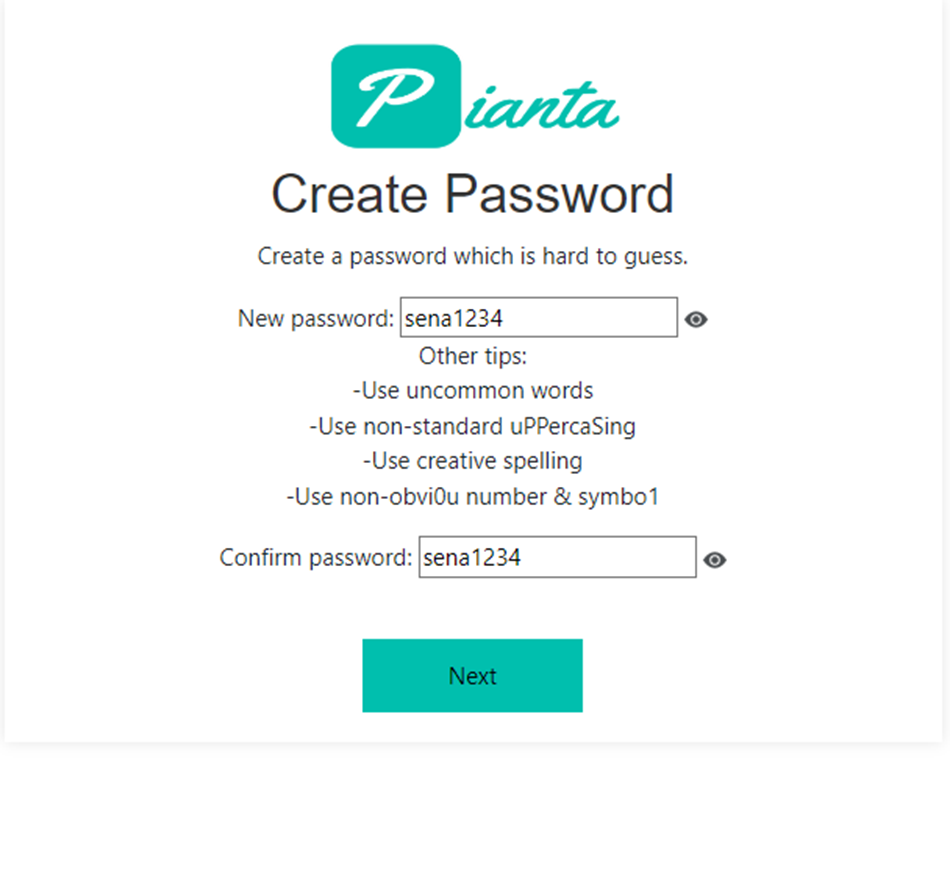Screen dimensions: 950x878
Task: Click the 'Use uncommon words' tip line
Action: [472, 390]
